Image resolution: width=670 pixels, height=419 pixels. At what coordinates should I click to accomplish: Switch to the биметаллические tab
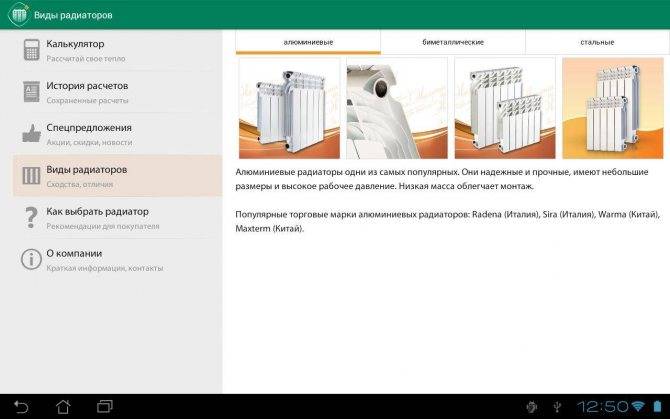coord(453,42)
